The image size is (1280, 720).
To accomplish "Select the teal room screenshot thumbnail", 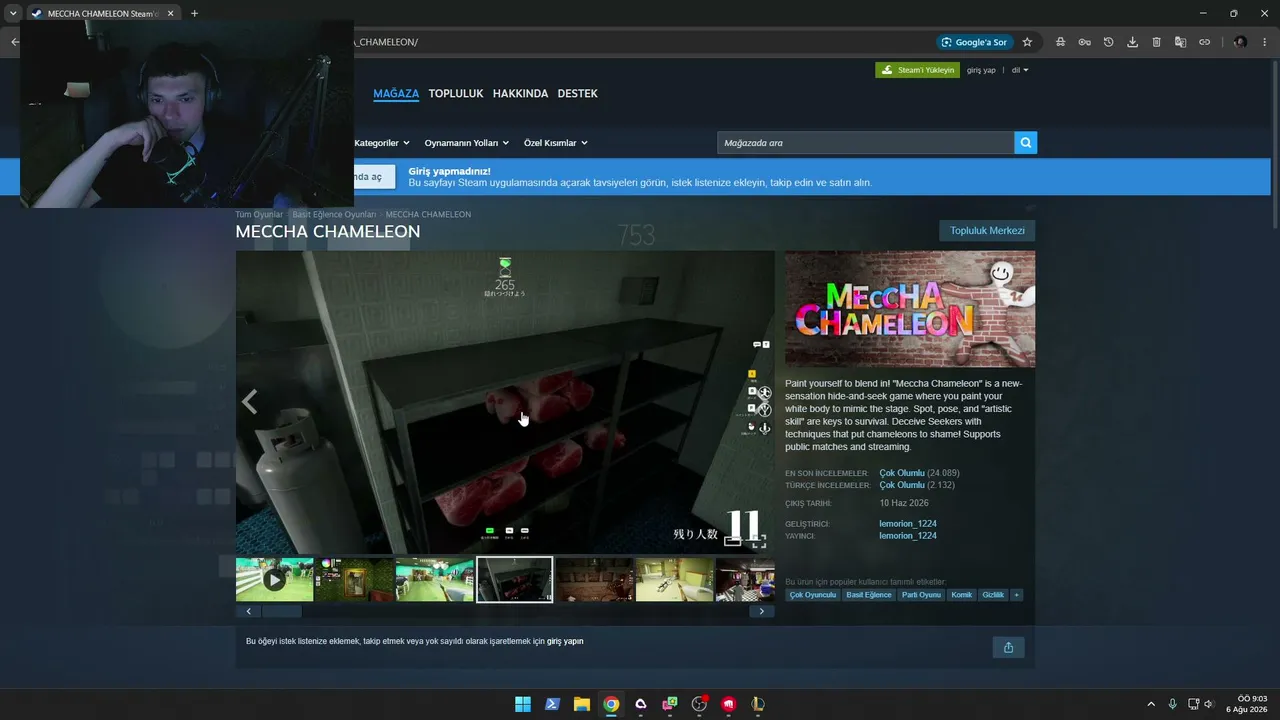I will point(434,580).
